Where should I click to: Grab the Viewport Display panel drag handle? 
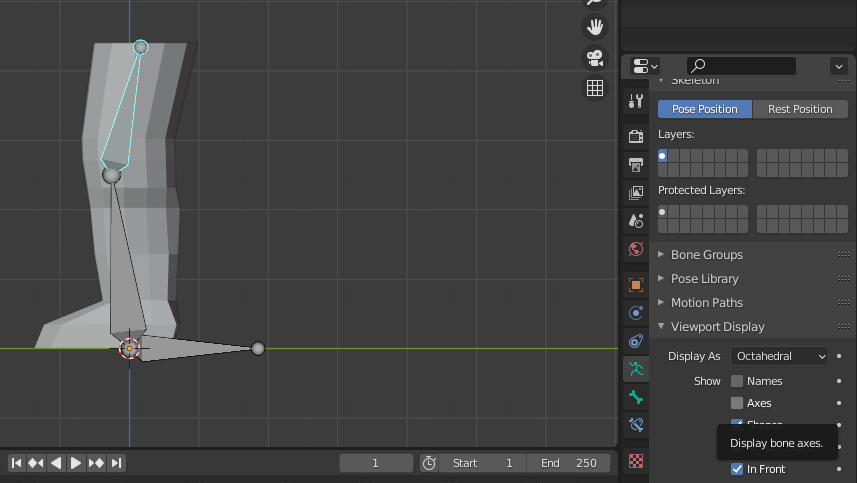(x=843, y=327)
